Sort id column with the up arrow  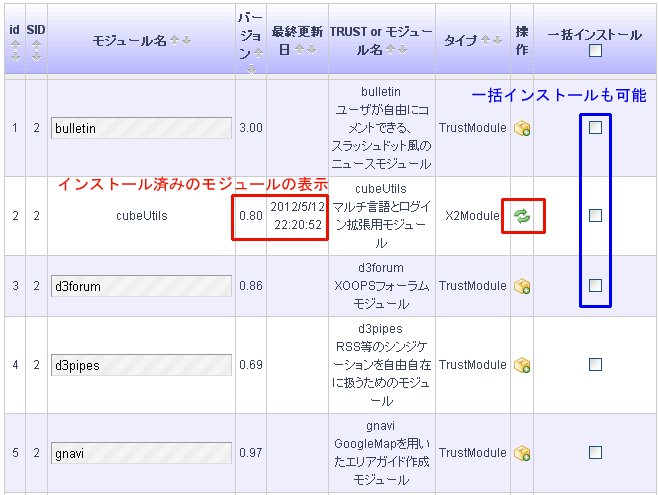[x=14, y=44]
